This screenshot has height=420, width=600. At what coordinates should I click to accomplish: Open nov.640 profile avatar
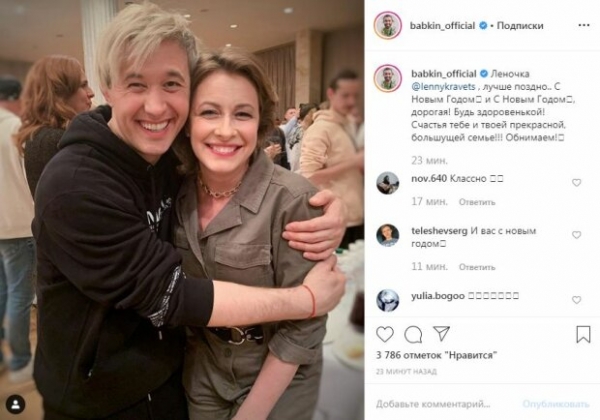pyautogui.click(x=388, y=183)
